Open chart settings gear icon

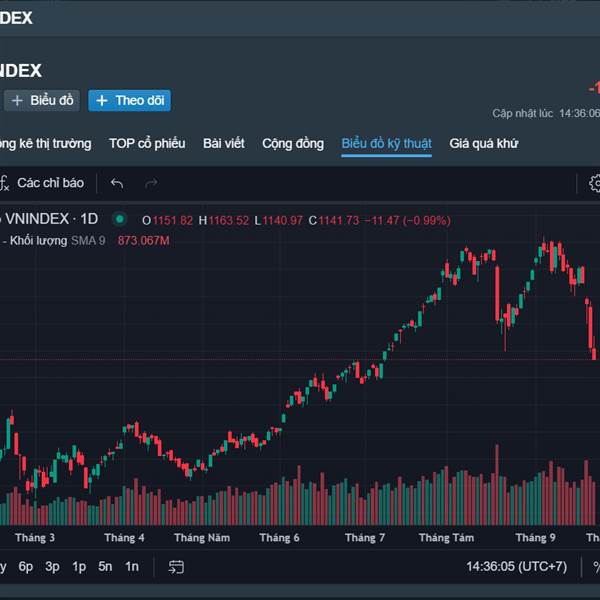[594, 183]
